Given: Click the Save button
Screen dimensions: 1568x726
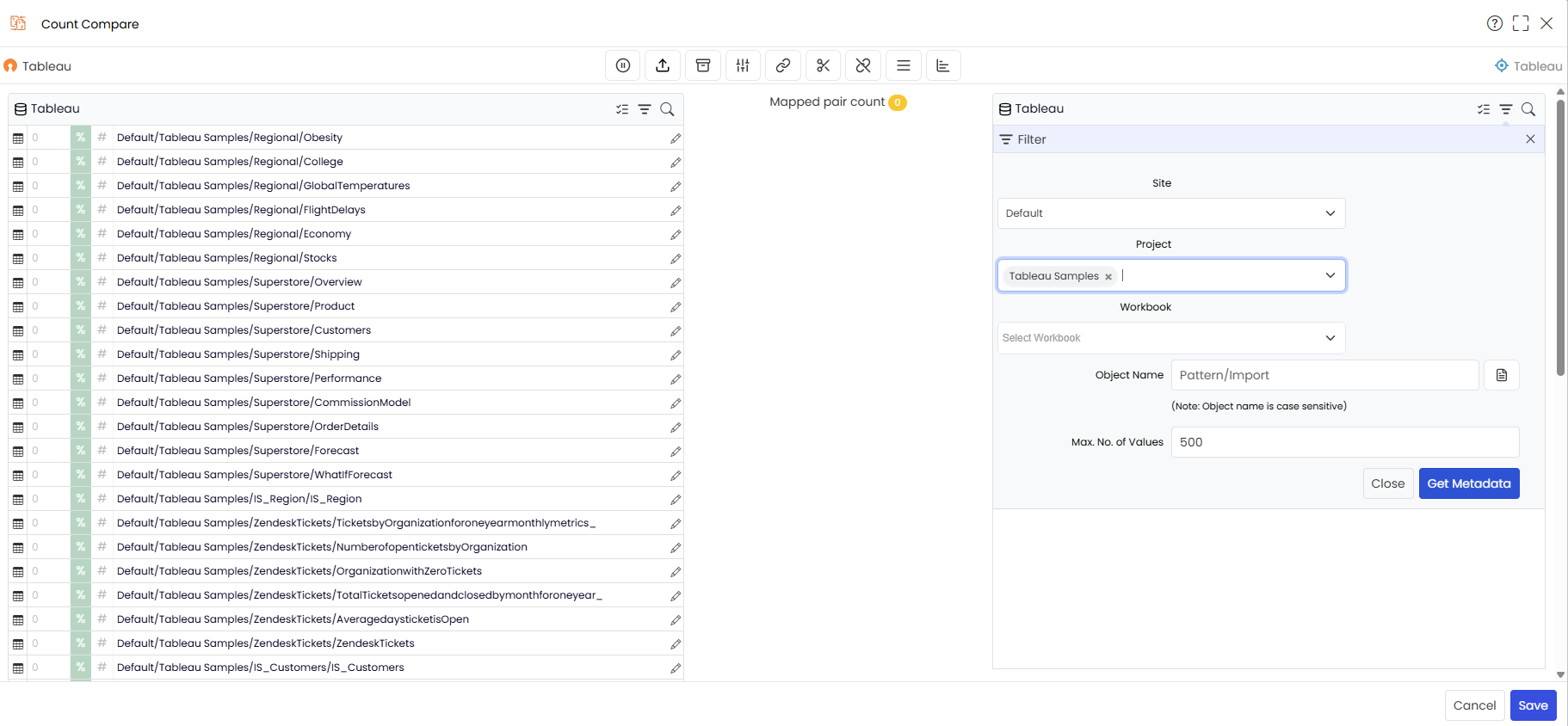Looking at the screenshot, I should tap(1533, 705).
